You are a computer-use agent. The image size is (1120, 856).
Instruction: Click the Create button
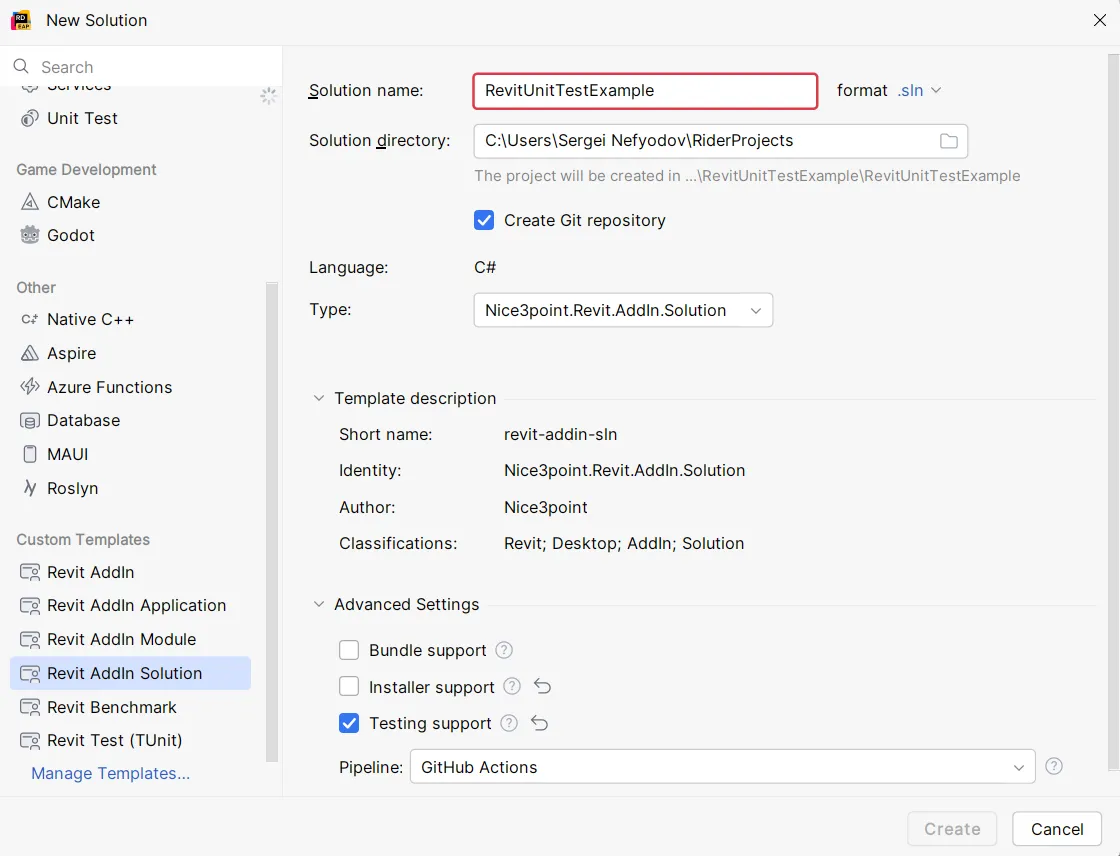[952, 829]
